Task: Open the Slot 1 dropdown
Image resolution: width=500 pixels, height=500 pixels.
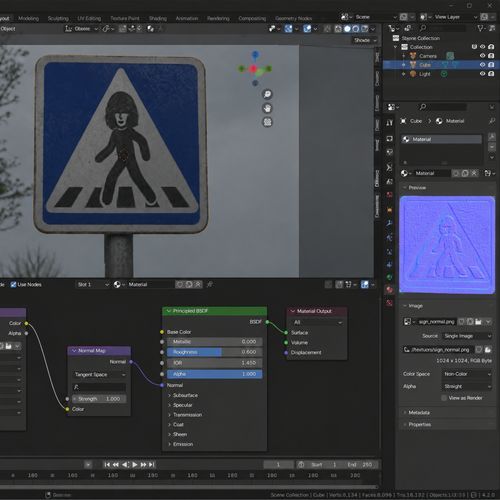Action: pyautogui.click(x=93, y=284)
